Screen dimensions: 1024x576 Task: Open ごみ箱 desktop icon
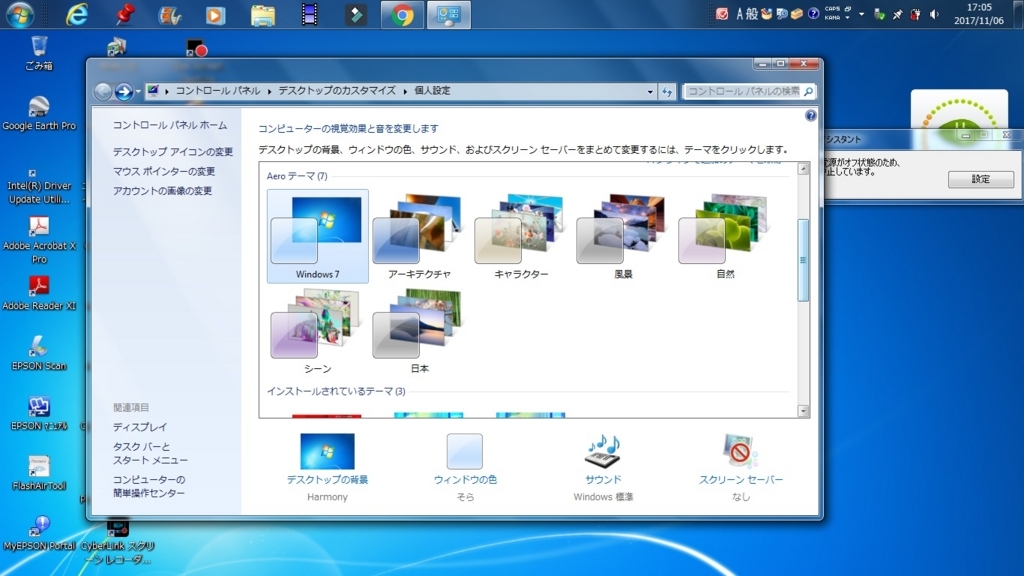point(39,54)
